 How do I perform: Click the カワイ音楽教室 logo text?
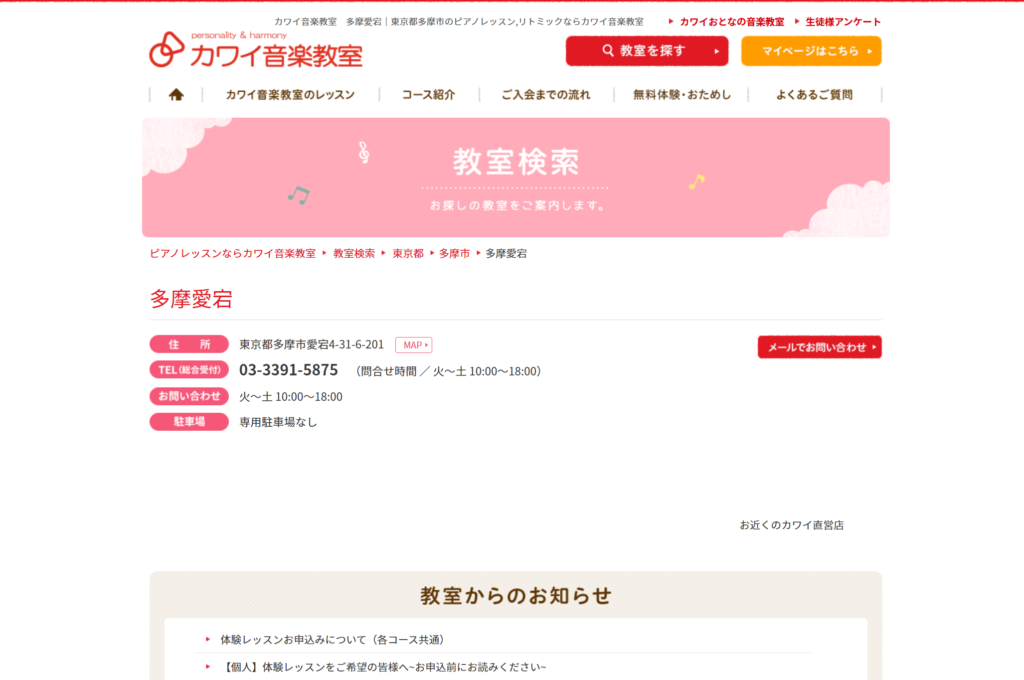[x=276, y=56]
